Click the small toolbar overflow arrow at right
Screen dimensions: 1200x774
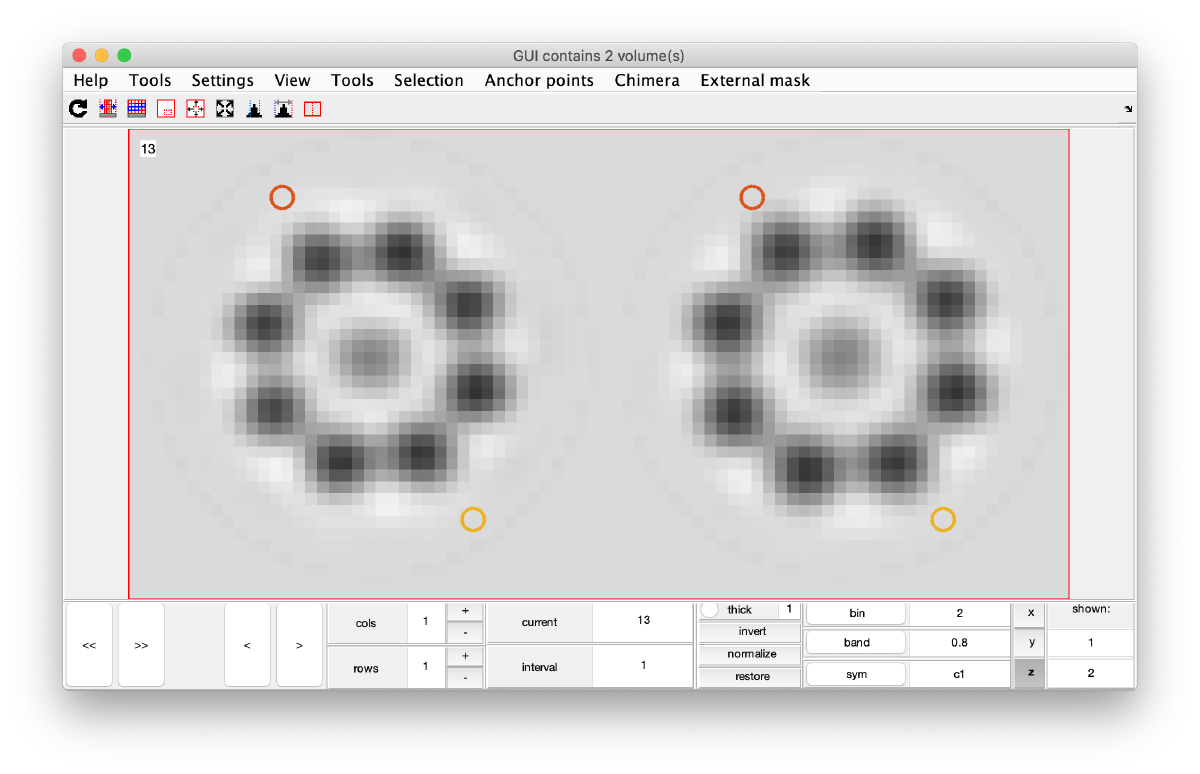(1128, 109)
